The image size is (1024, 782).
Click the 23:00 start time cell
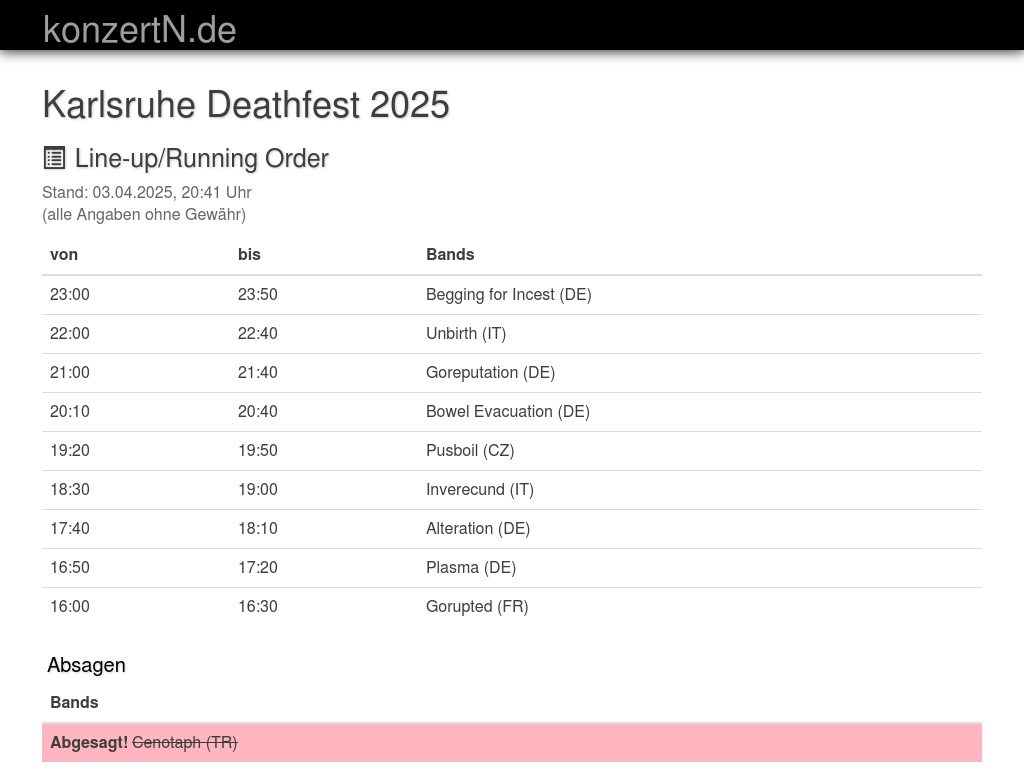pos(70,294)
